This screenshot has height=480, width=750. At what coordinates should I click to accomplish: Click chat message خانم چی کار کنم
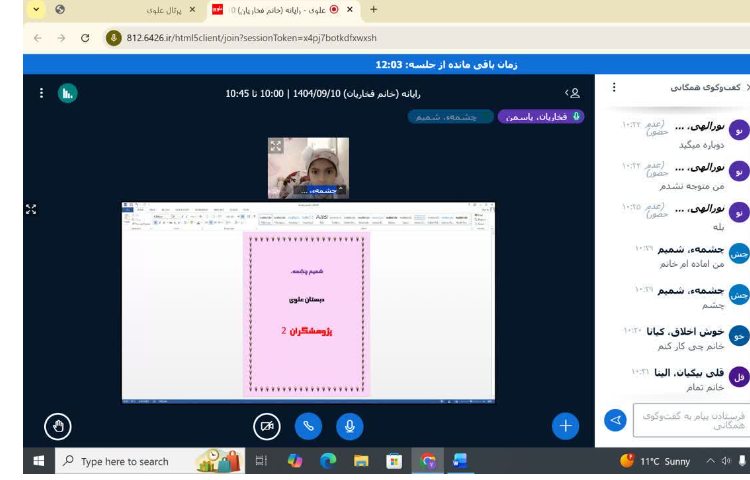tap(691, 346)
